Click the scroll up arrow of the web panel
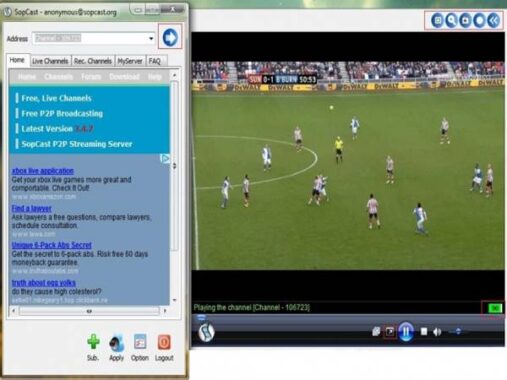The image size is (507, 380). click(x=174, y=75)
